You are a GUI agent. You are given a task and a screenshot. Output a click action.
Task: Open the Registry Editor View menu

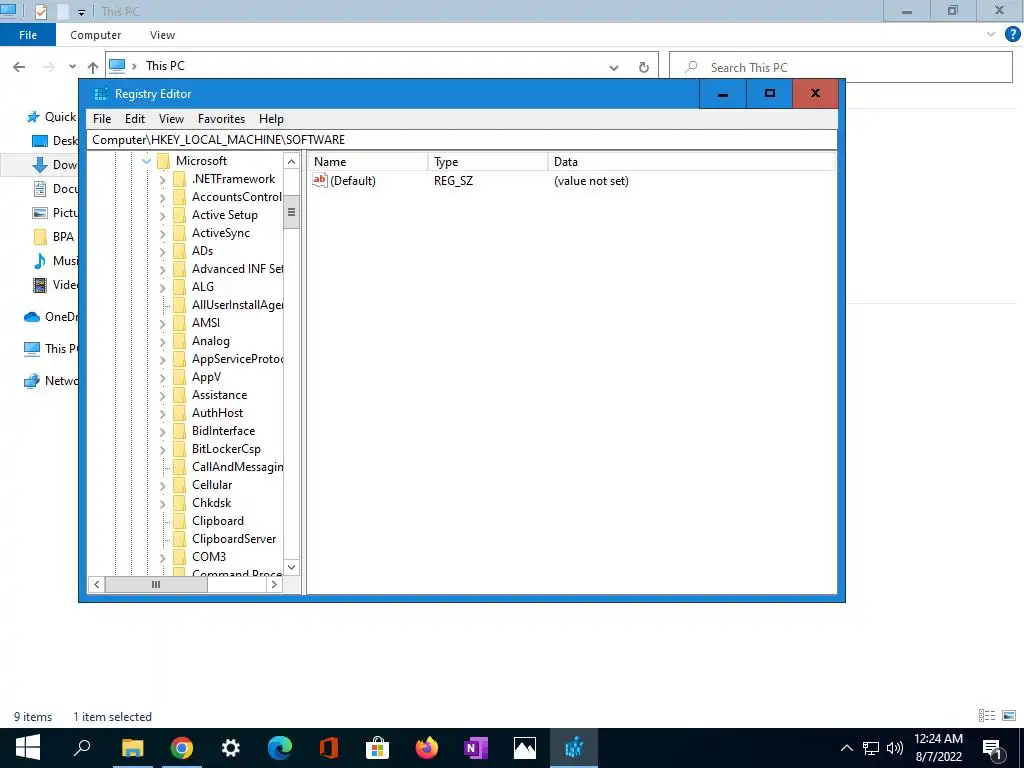pyautogui.click(x=171, y=119)
